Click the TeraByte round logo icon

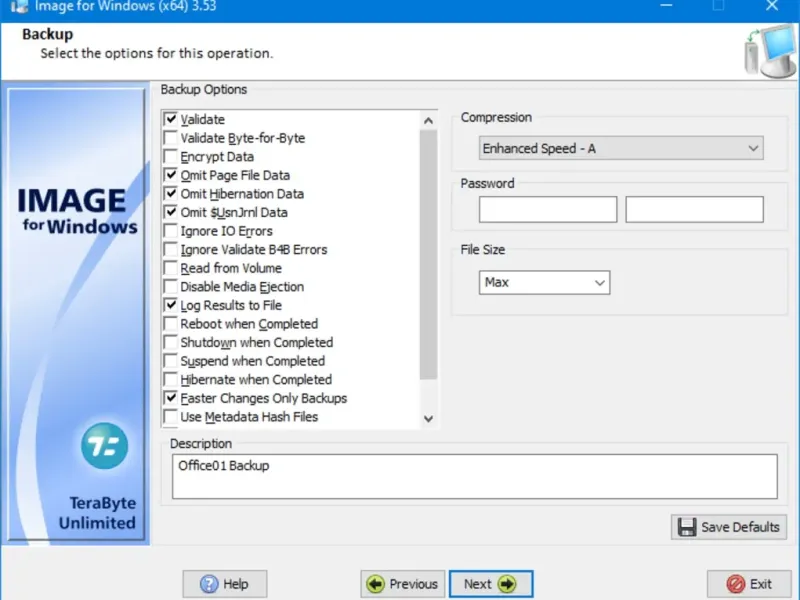pyautogui.click(x=104, y=446)
